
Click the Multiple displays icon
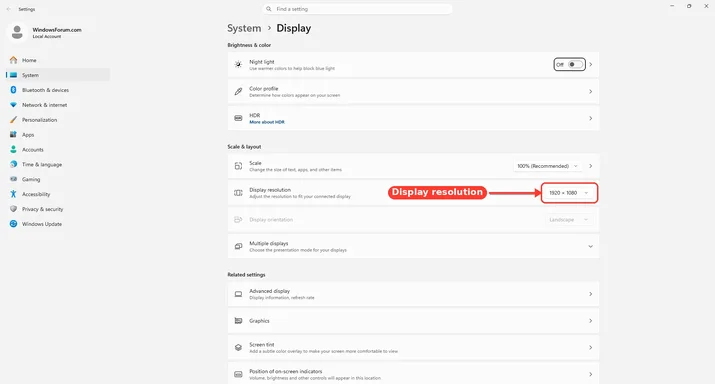[x=238, y=246]
